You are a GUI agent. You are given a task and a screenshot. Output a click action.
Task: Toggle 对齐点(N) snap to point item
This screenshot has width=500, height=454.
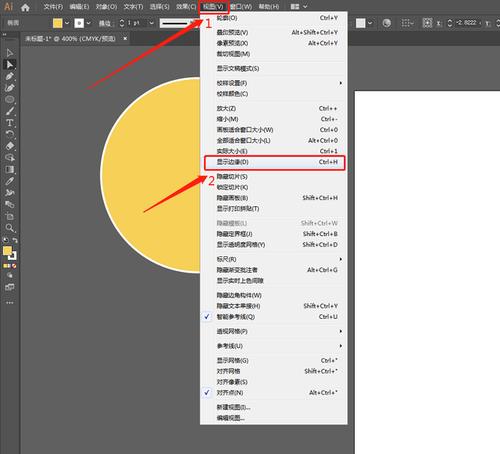273,393
